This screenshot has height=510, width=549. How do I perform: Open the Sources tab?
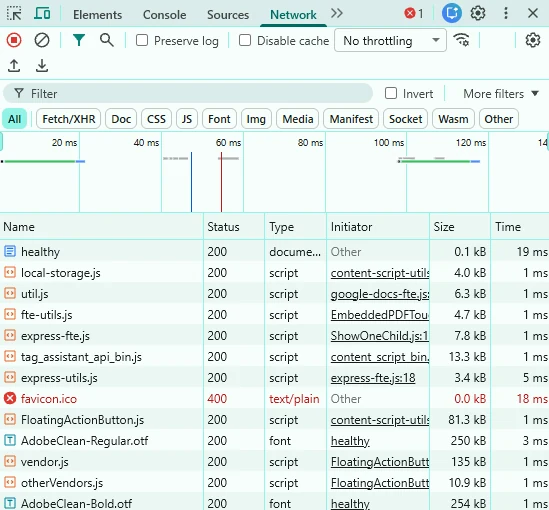228,15
